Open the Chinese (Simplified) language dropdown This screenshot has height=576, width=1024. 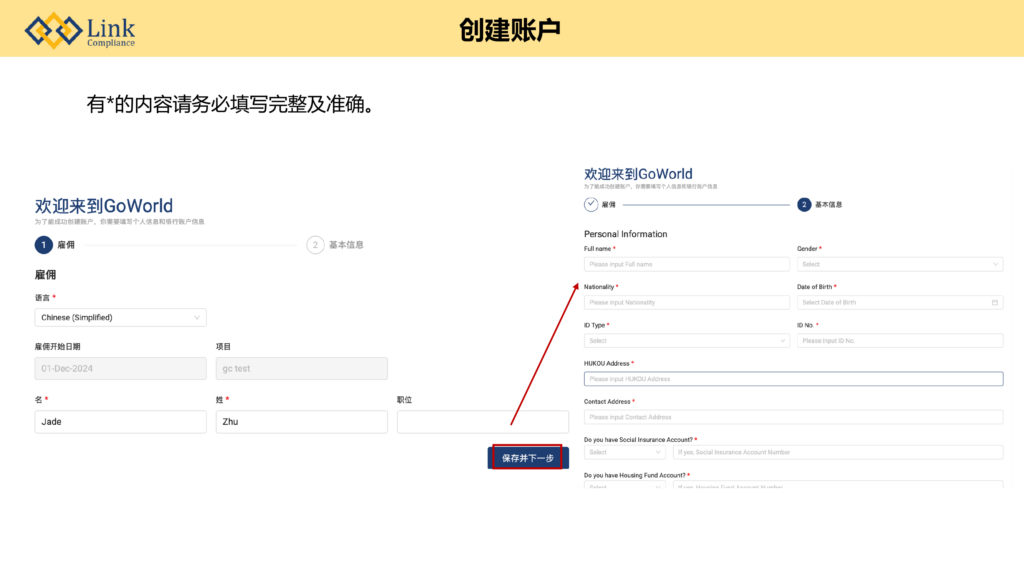tap(120, 317)
